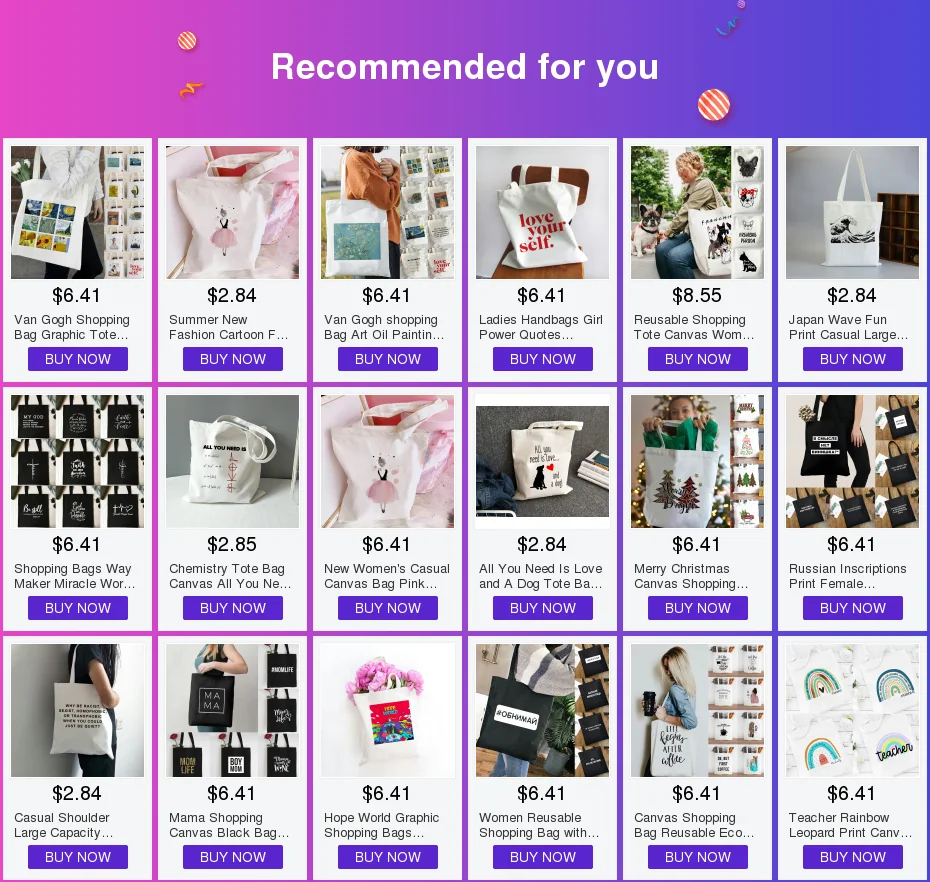Viewport: 930px width, 882px height.
Task: Open 'Shopping Bags Way Maker Miracle' product title
Action: click(x=75, y=577)
